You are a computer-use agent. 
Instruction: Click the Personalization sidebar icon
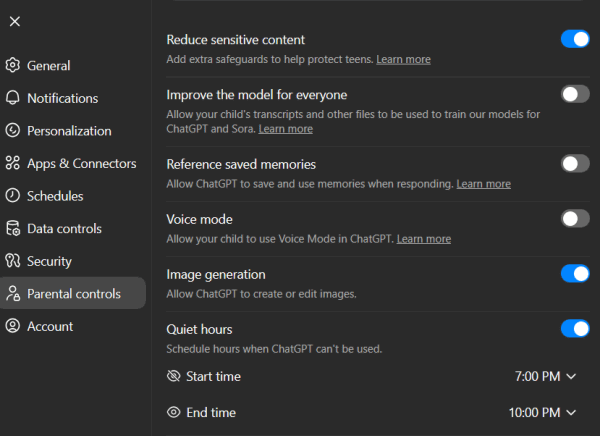click(13, 131)
